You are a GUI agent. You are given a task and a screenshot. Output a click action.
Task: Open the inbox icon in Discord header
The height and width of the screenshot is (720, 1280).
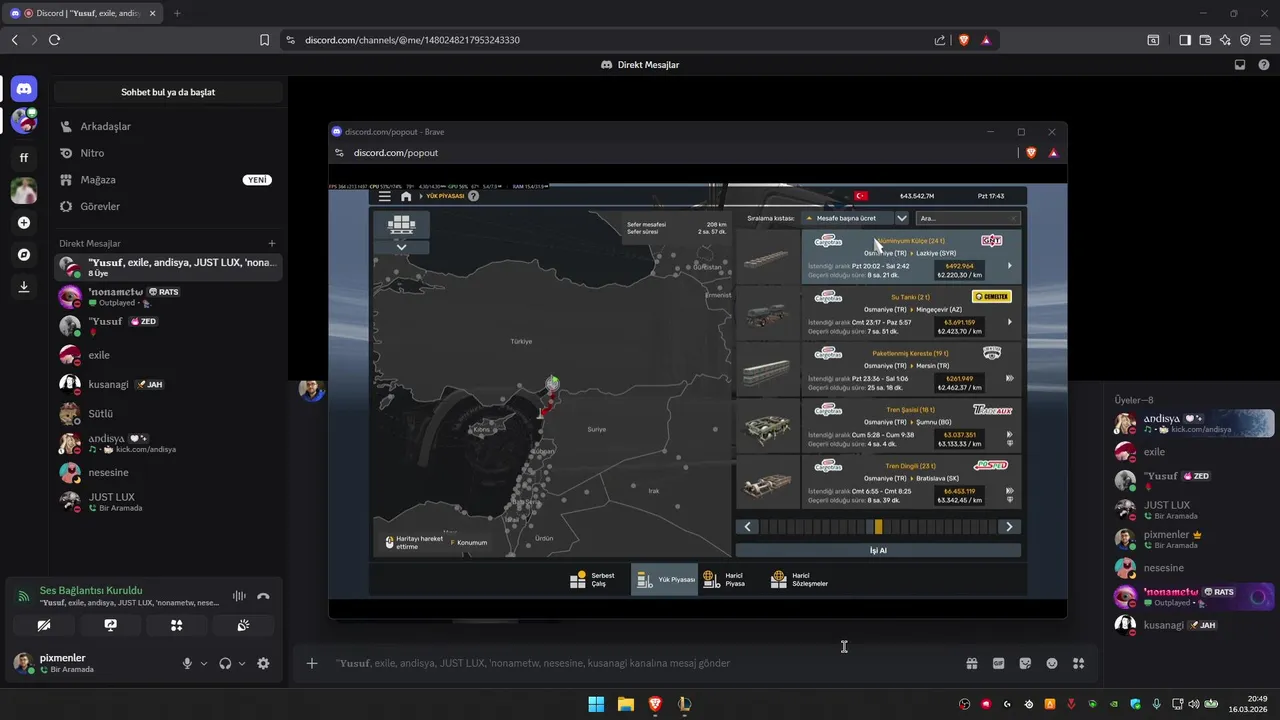coord(1240,65)
